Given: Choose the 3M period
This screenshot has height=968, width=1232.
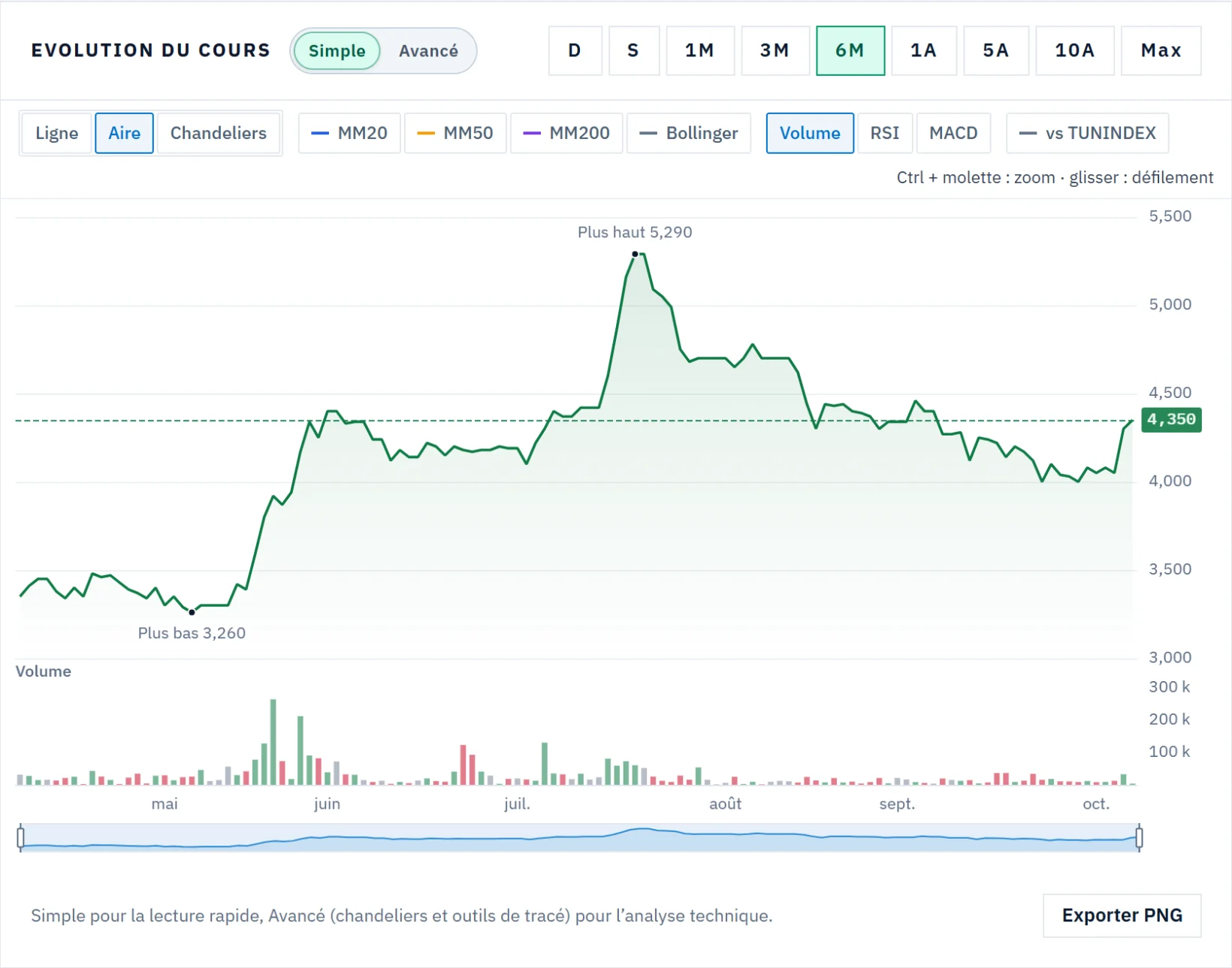Looking at the screenshot, I should pyautogui.click(x=775, y=51).
